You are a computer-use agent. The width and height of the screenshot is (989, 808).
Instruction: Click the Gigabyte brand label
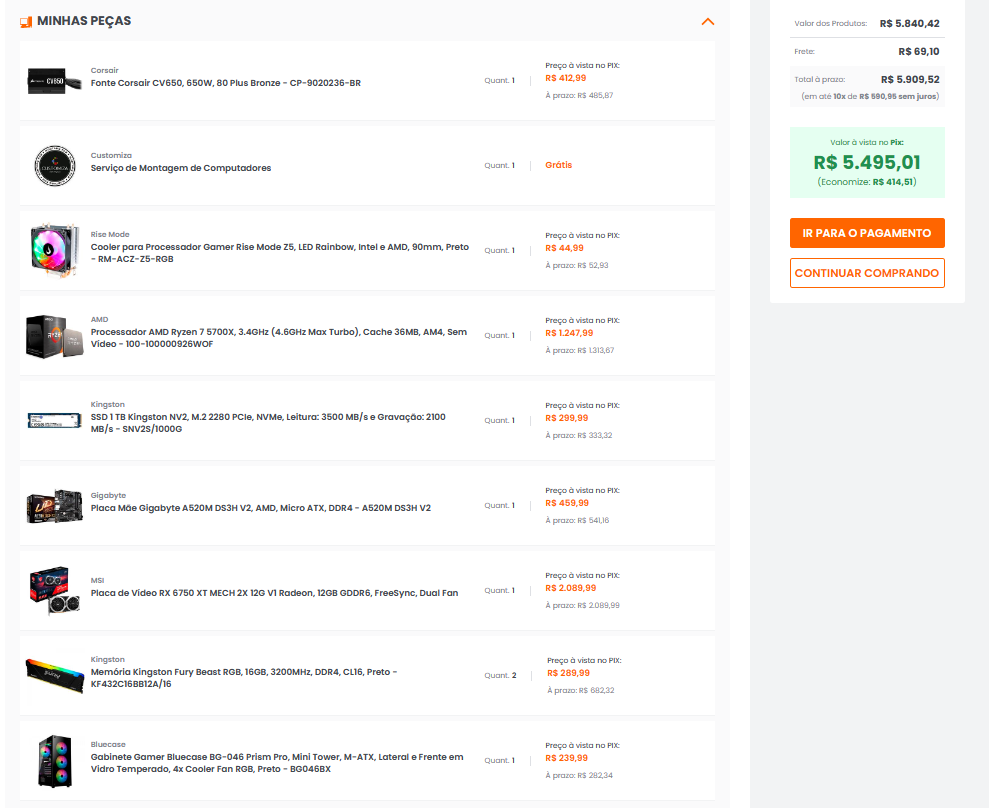click(x=108, y=496)
